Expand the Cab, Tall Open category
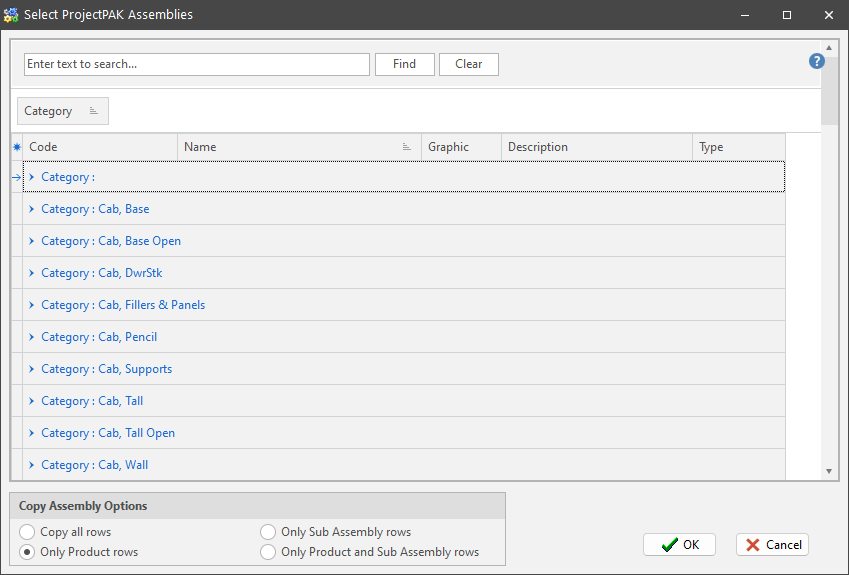Screen dimensions: 849x575 [x=32, y=433]
